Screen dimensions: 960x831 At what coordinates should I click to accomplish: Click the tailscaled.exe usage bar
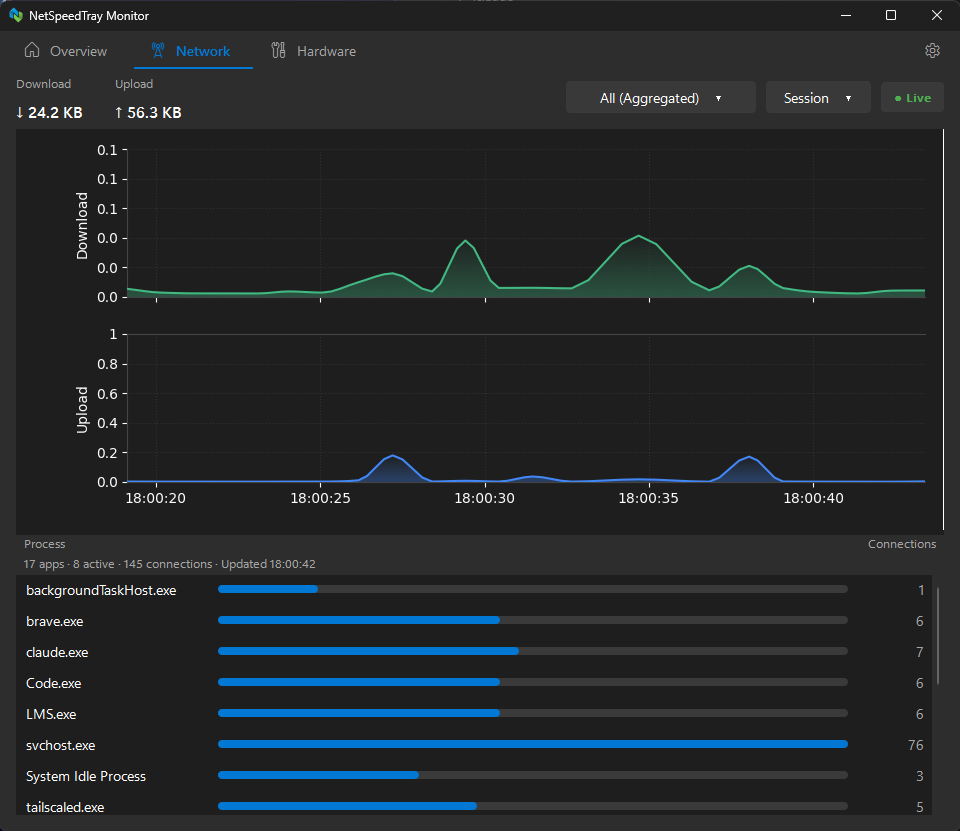coord(533,806)
